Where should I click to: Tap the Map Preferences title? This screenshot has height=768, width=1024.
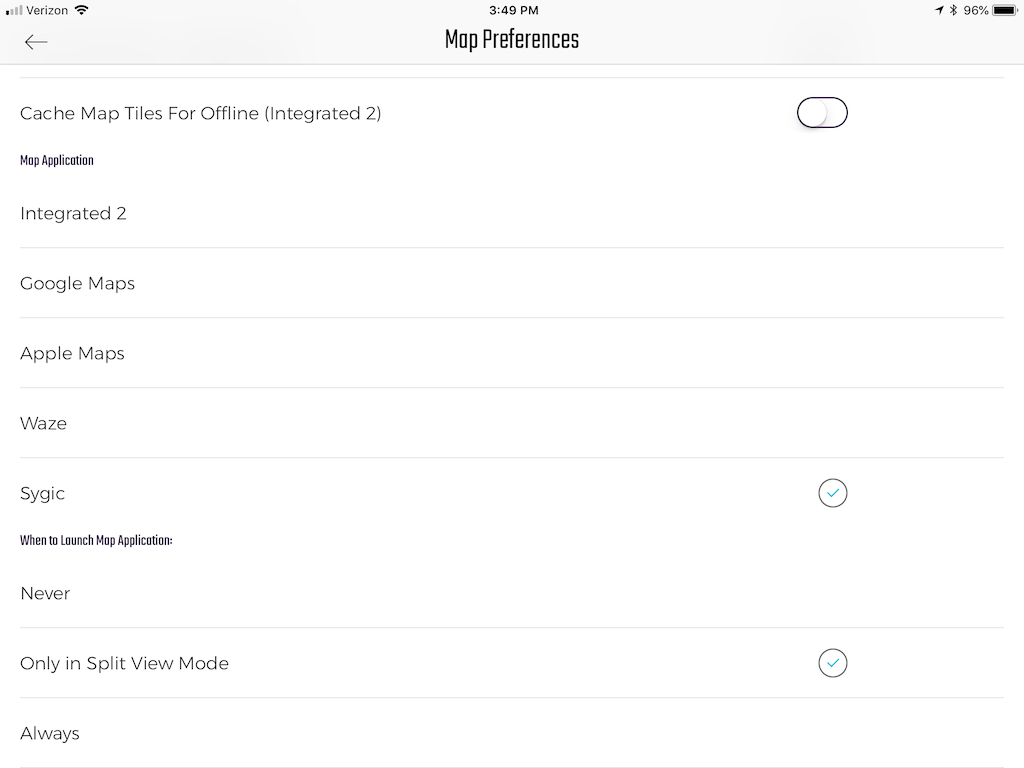(511, 40)
